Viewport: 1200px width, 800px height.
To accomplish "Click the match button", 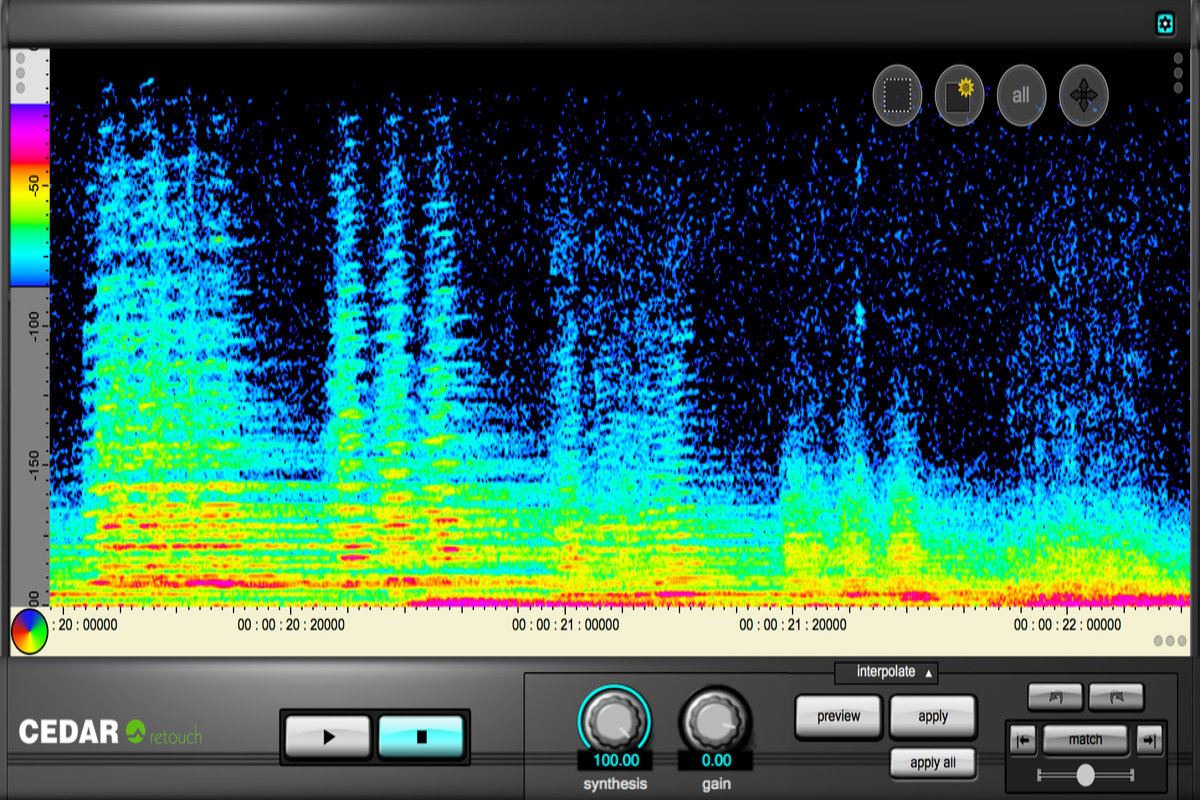I will click(x=1085, y=740).
